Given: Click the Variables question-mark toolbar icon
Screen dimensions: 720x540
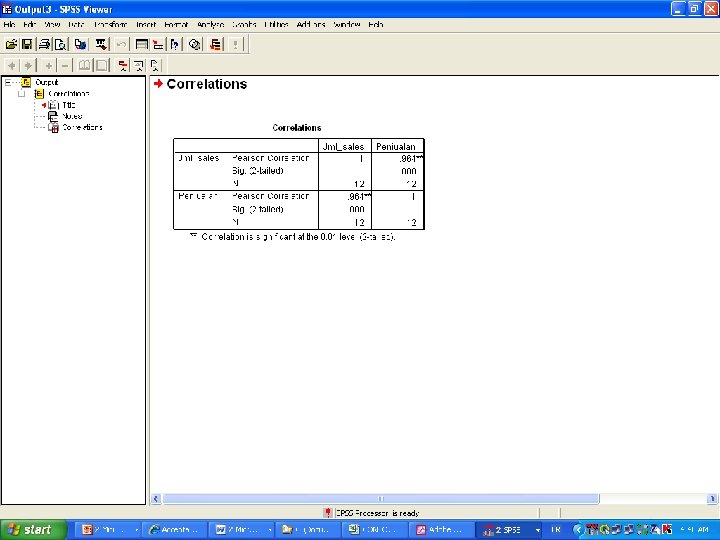Looking at the screenshot, I should pyautogui.click(x=174, y=44).
